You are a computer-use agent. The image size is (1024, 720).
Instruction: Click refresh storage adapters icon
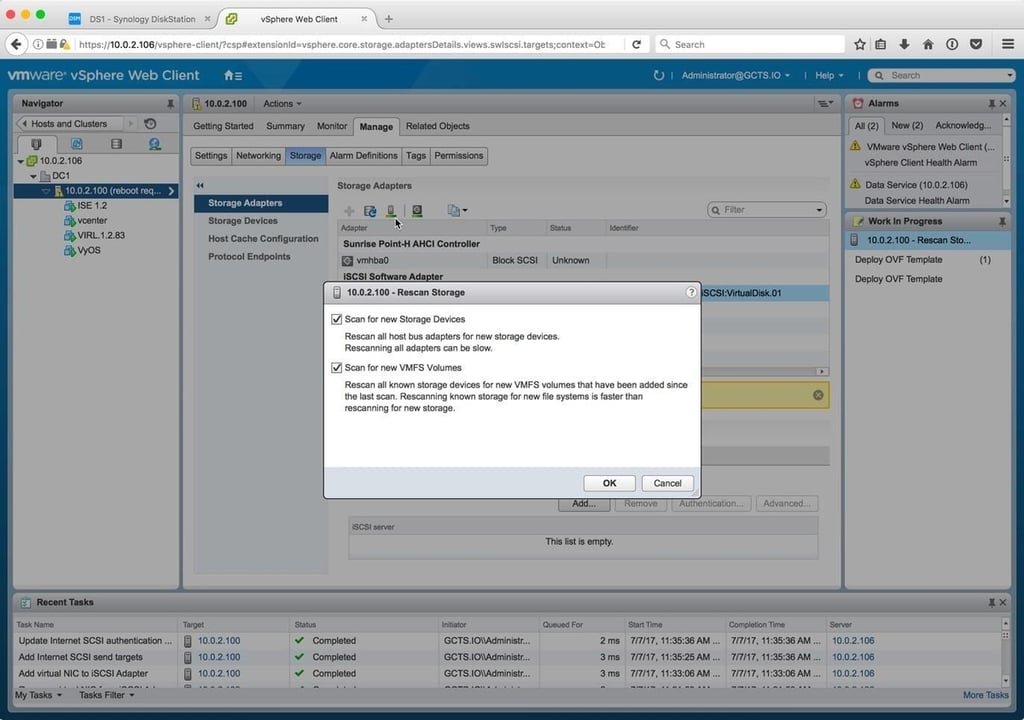pyautogui.click(x=370, y=210)
